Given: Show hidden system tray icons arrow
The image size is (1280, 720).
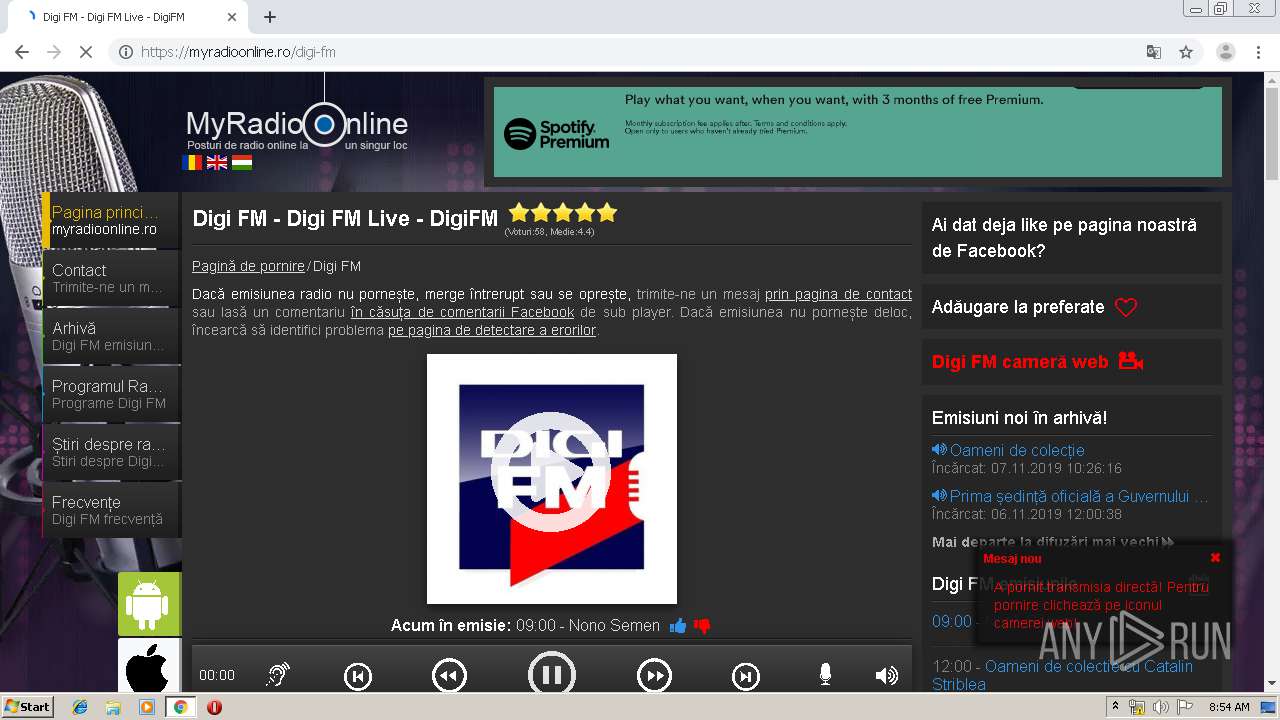Looking at the screenshot, I should [x=1116, y=706].
